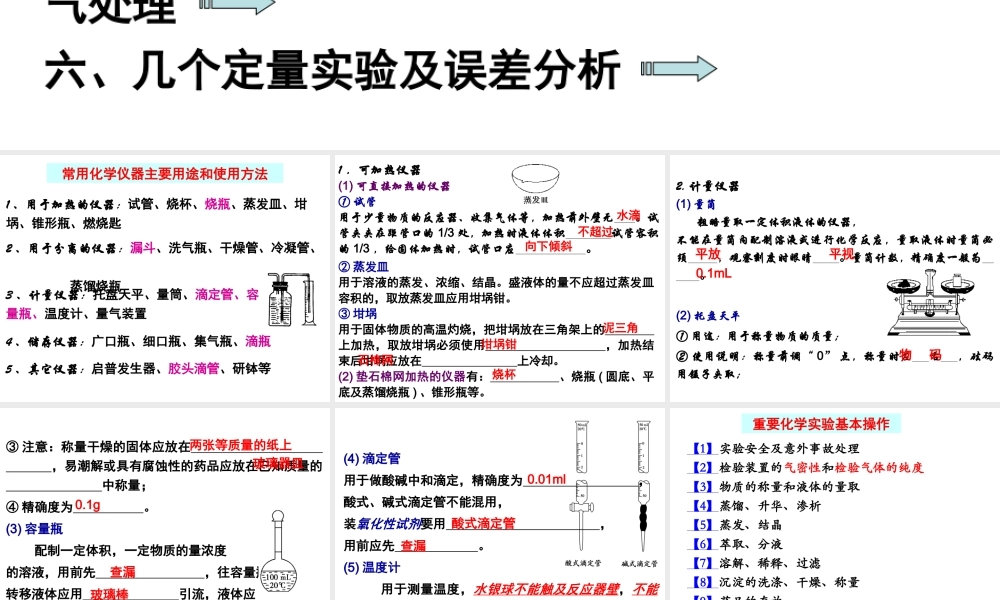Screen dimensions: 1000x600
Task: Click the blue subheading (3) 容量瓶
Action: click(34, 529)
